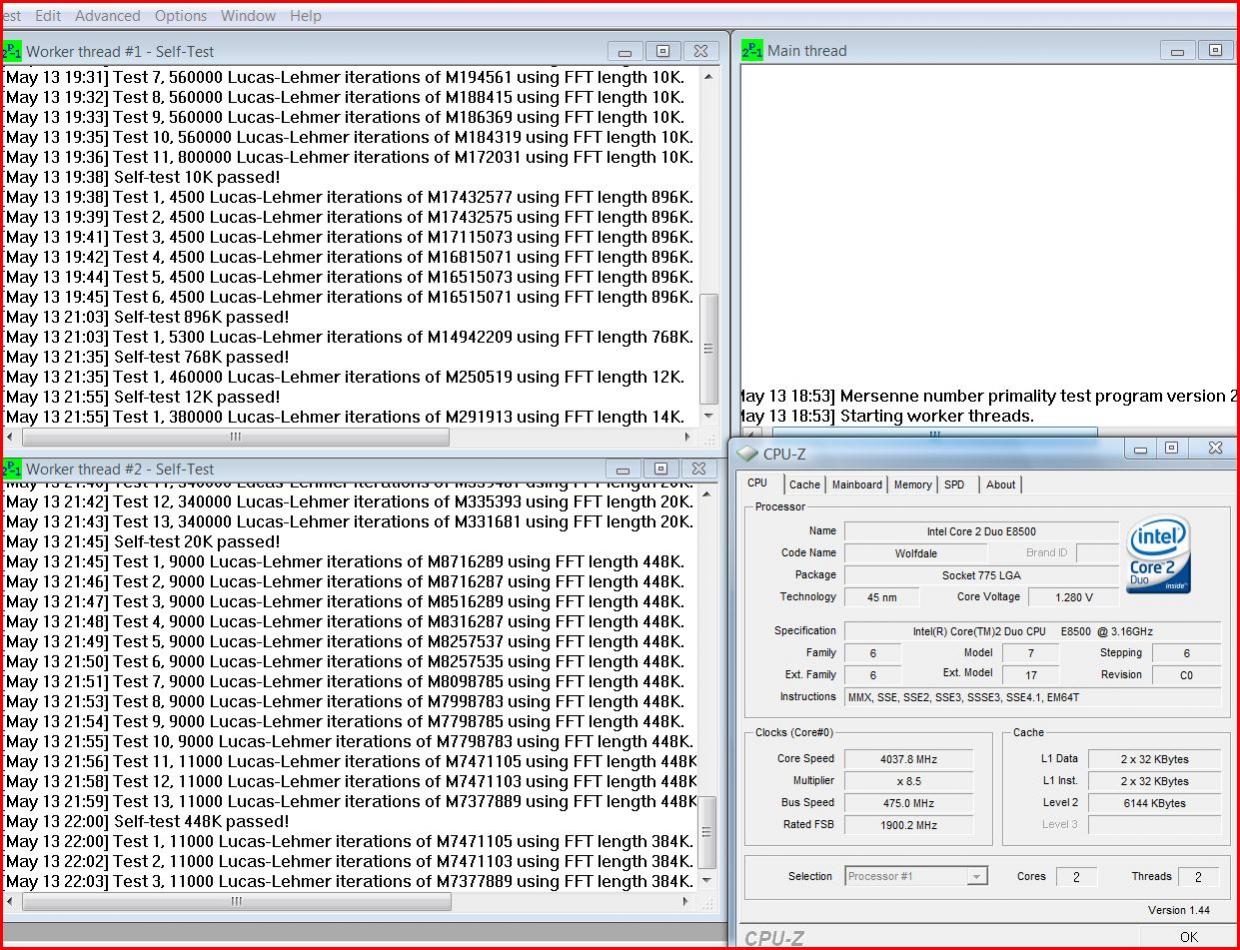Click the 'Version 1.44' label in CPU-Z
The height and width of the screenshot is (950, 1240).
pos(1178,910)
